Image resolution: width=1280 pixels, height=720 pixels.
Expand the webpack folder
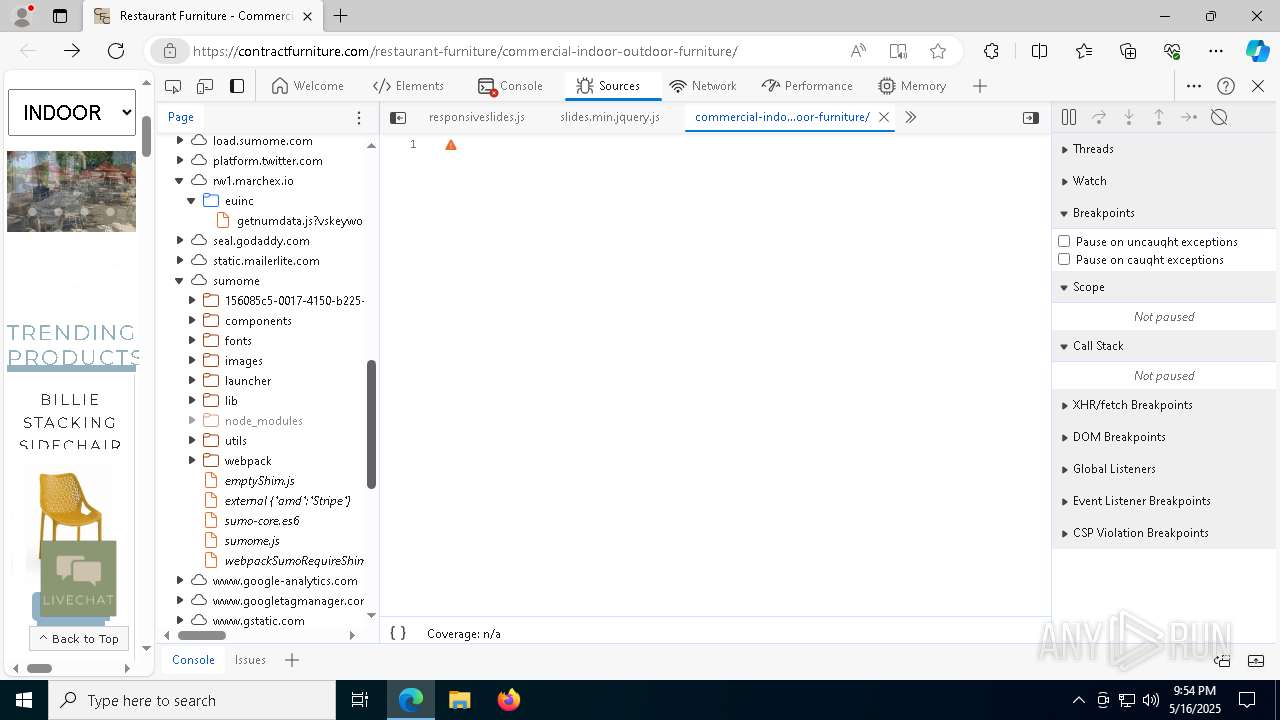192,461
